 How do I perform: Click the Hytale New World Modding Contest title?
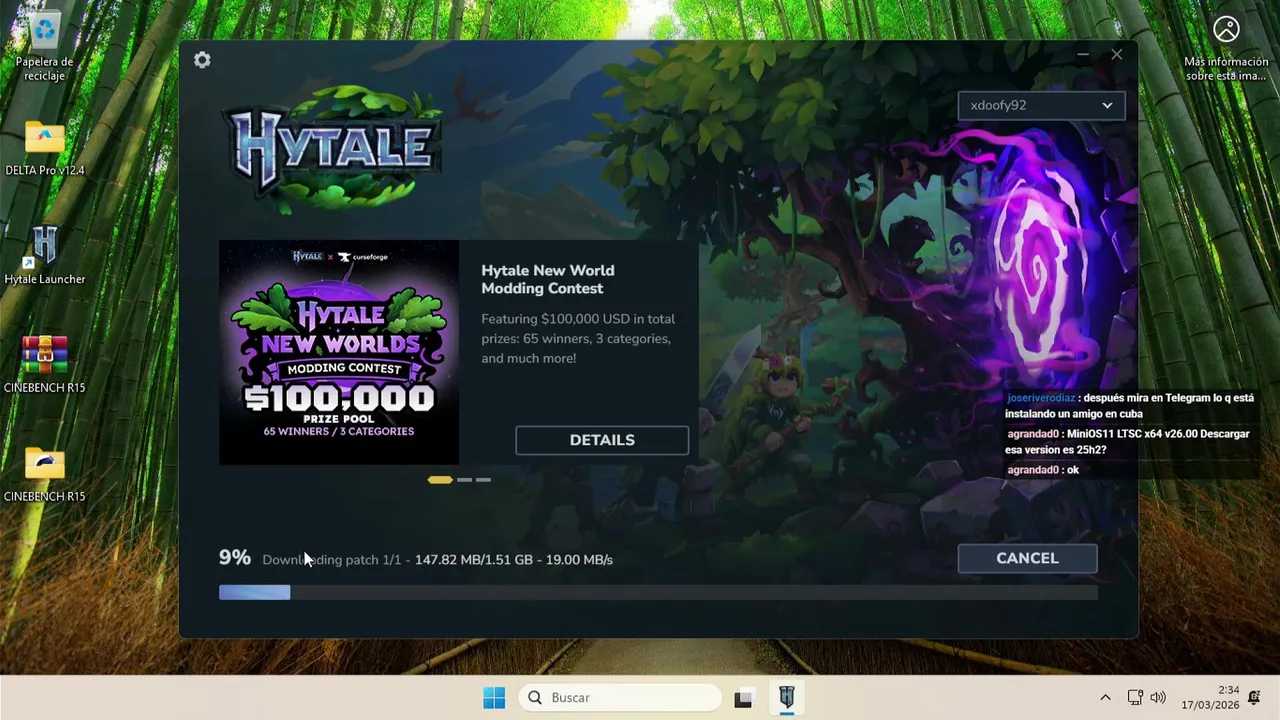coord(548,279)
